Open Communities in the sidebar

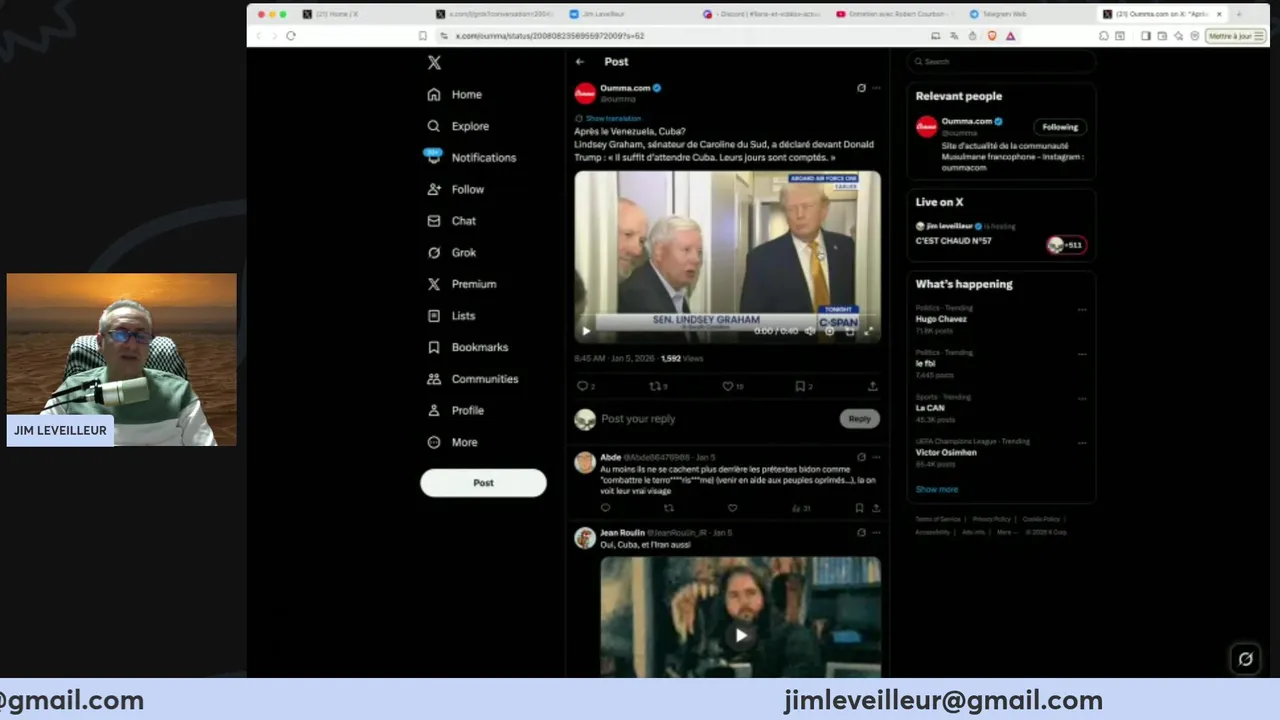point(473,379)
